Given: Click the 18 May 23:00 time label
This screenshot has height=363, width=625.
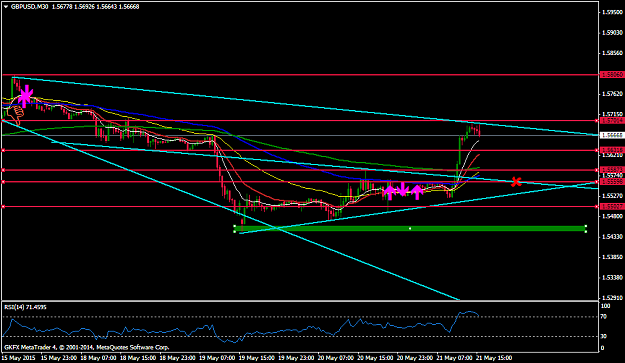Looking at the screenshot, I should 177,358.
